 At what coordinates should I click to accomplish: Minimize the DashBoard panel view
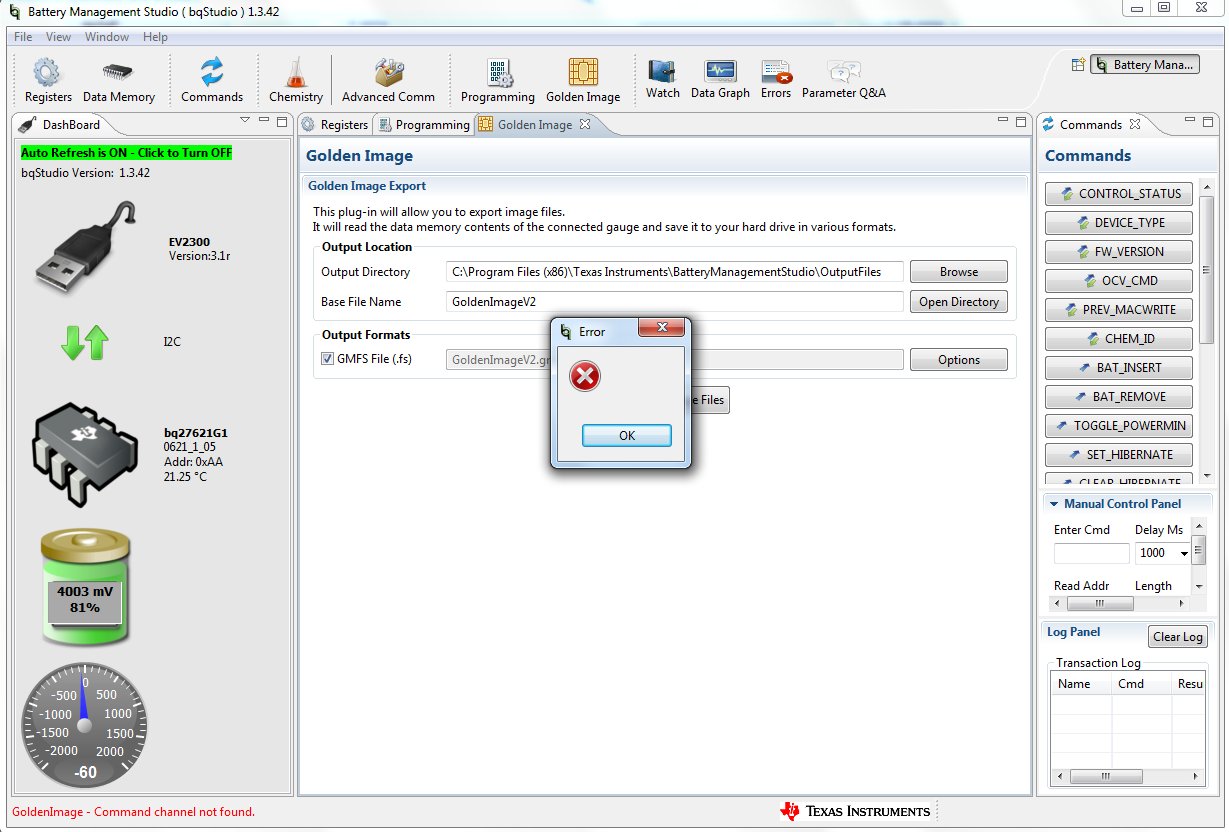coord(266,121)
